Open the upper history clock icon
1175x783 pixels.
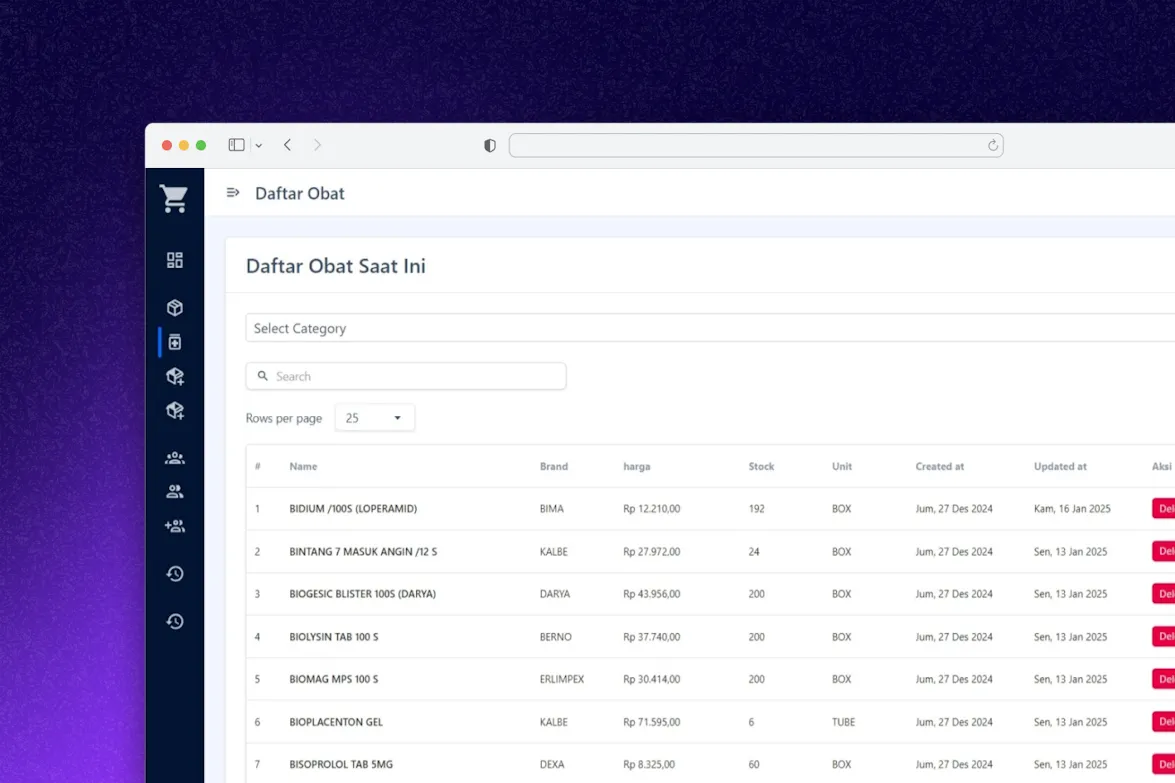point(174,573)
